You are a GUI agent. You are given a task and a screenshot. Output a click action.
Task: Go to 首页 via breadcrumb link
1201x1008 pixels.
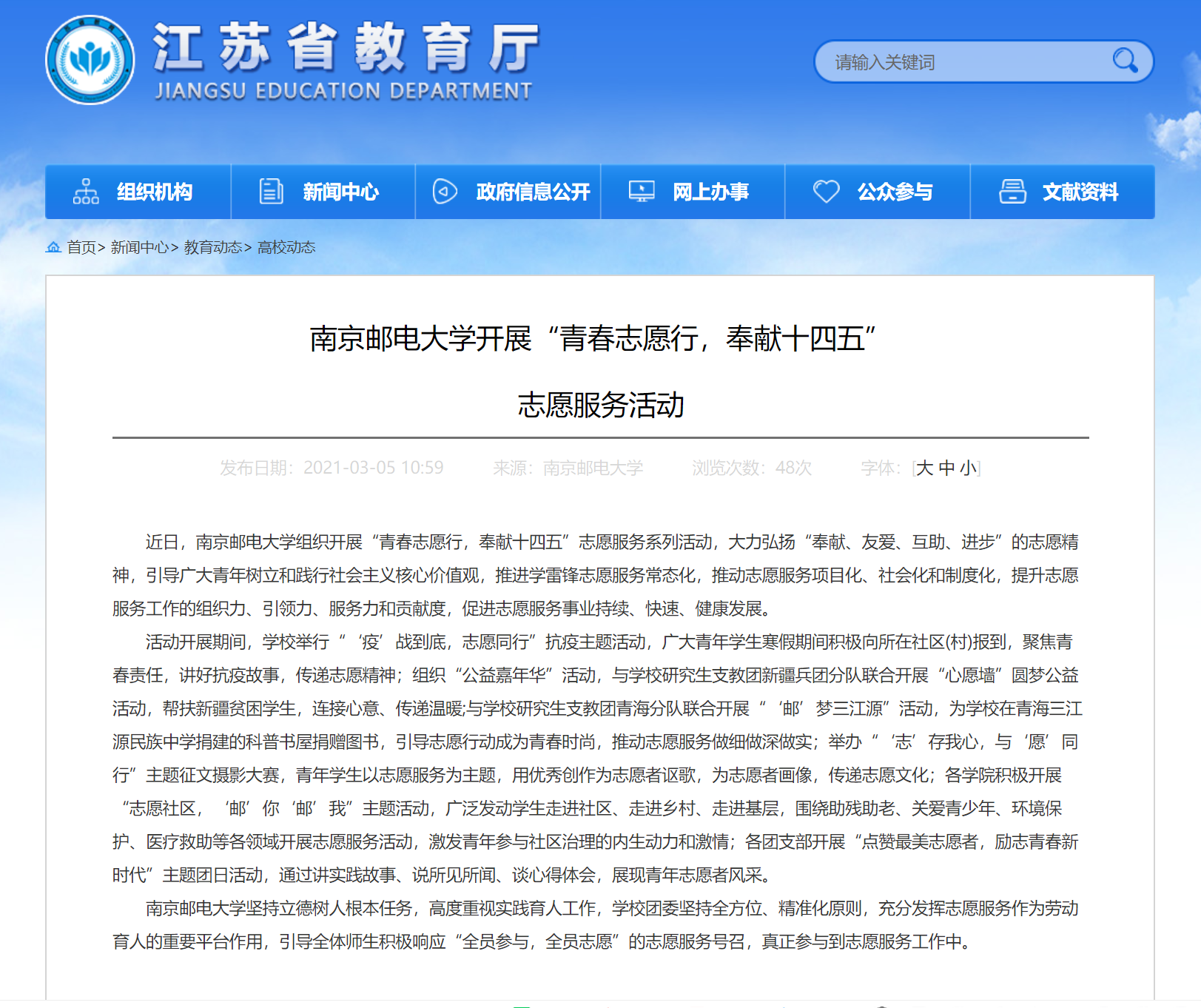(x=81, y=247)
